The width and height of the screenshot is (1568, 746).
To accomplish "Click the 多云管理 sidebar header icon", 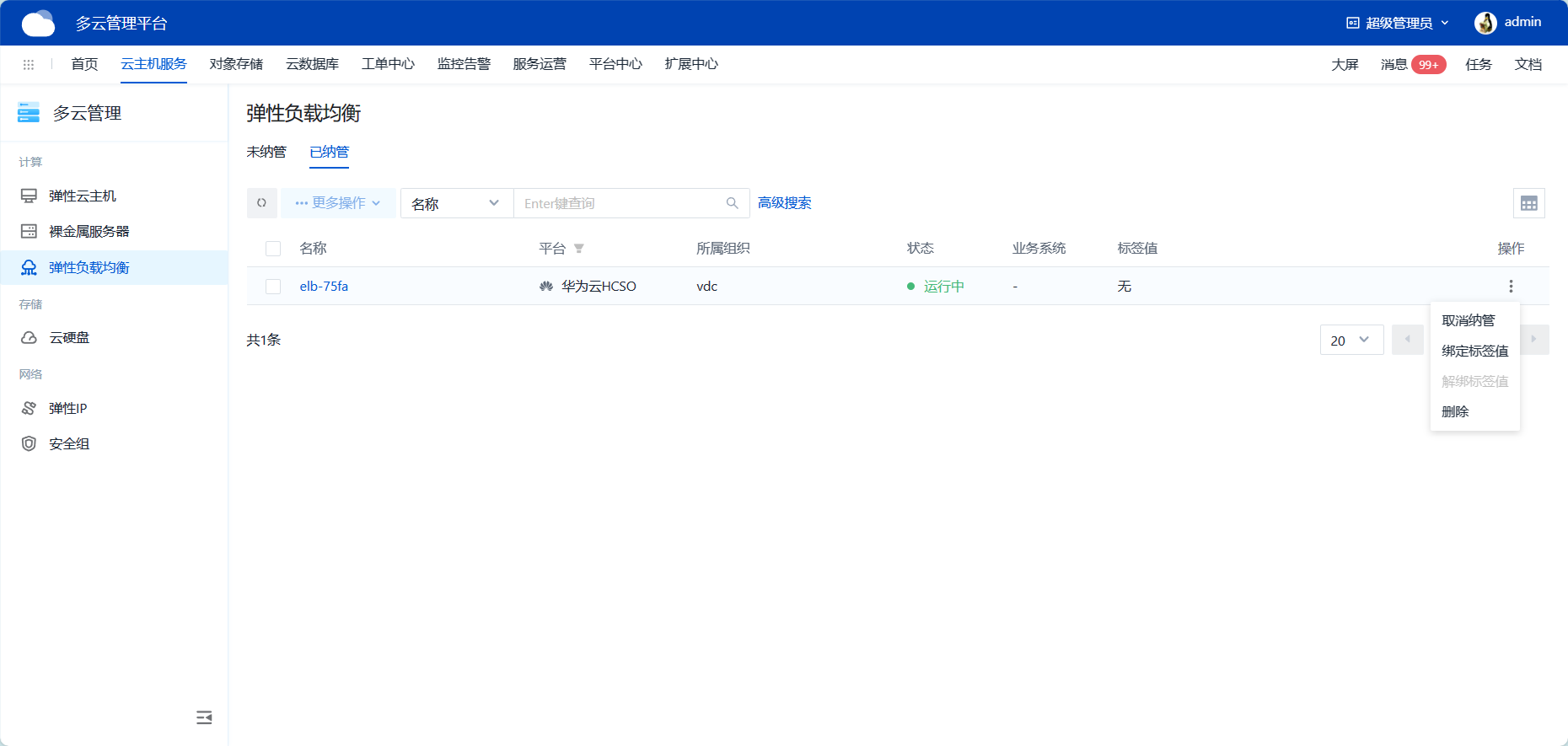I will pos(29,112).
